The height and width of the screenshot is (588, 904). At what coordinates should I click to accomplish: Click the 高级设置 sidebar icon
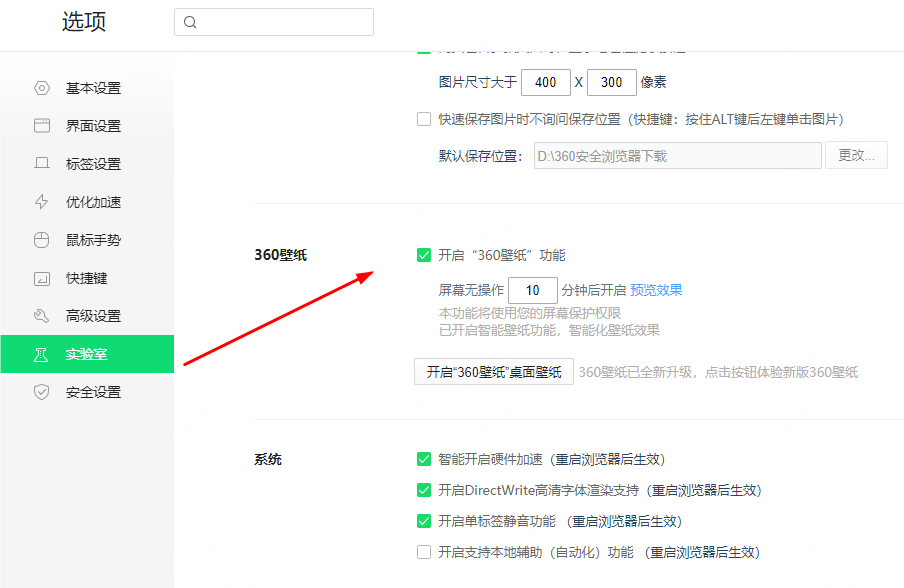coord(41,315)
